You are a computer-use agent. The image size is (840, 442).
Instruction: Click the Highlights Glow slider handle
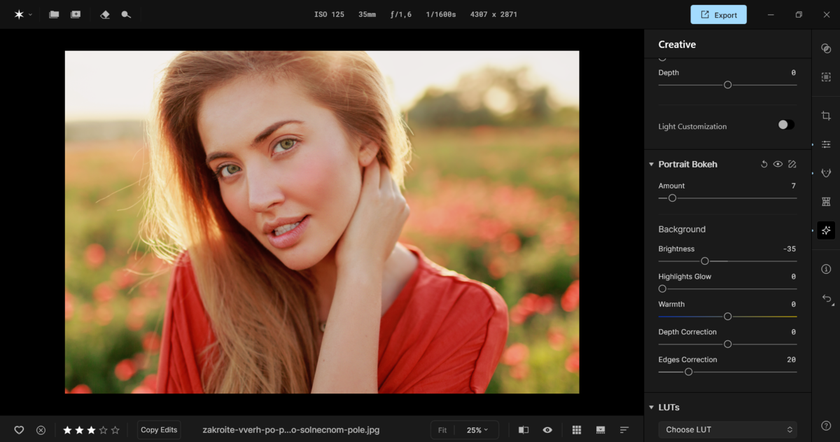coord(662,289)
